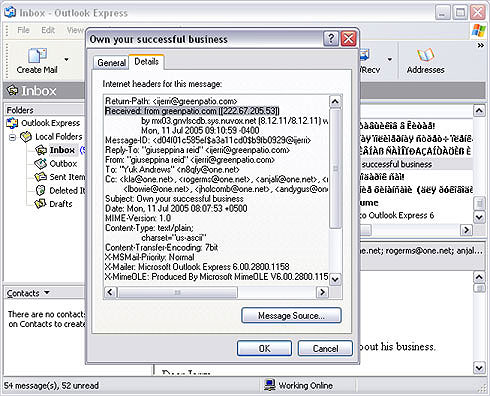Click the toolbar overflow chevron
Viewport: 490px width, 396px height.
(480, 45)
